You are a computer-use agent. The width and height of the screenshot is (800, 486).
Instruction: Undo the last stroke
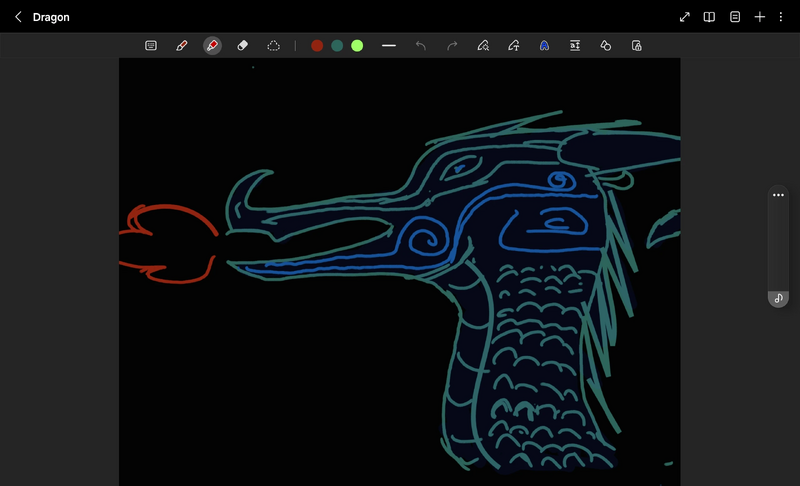tap(420, 46)
